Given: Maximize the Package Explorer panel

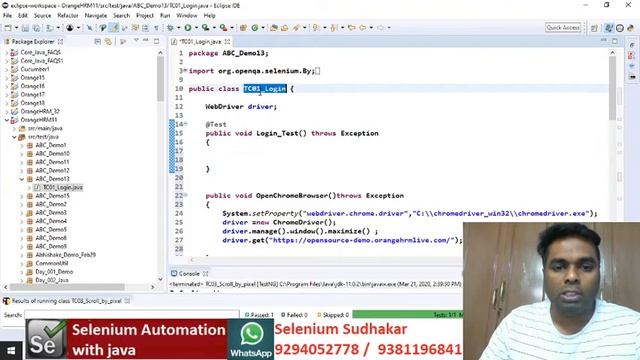Looking at the screenshot, I should (156, 41).
